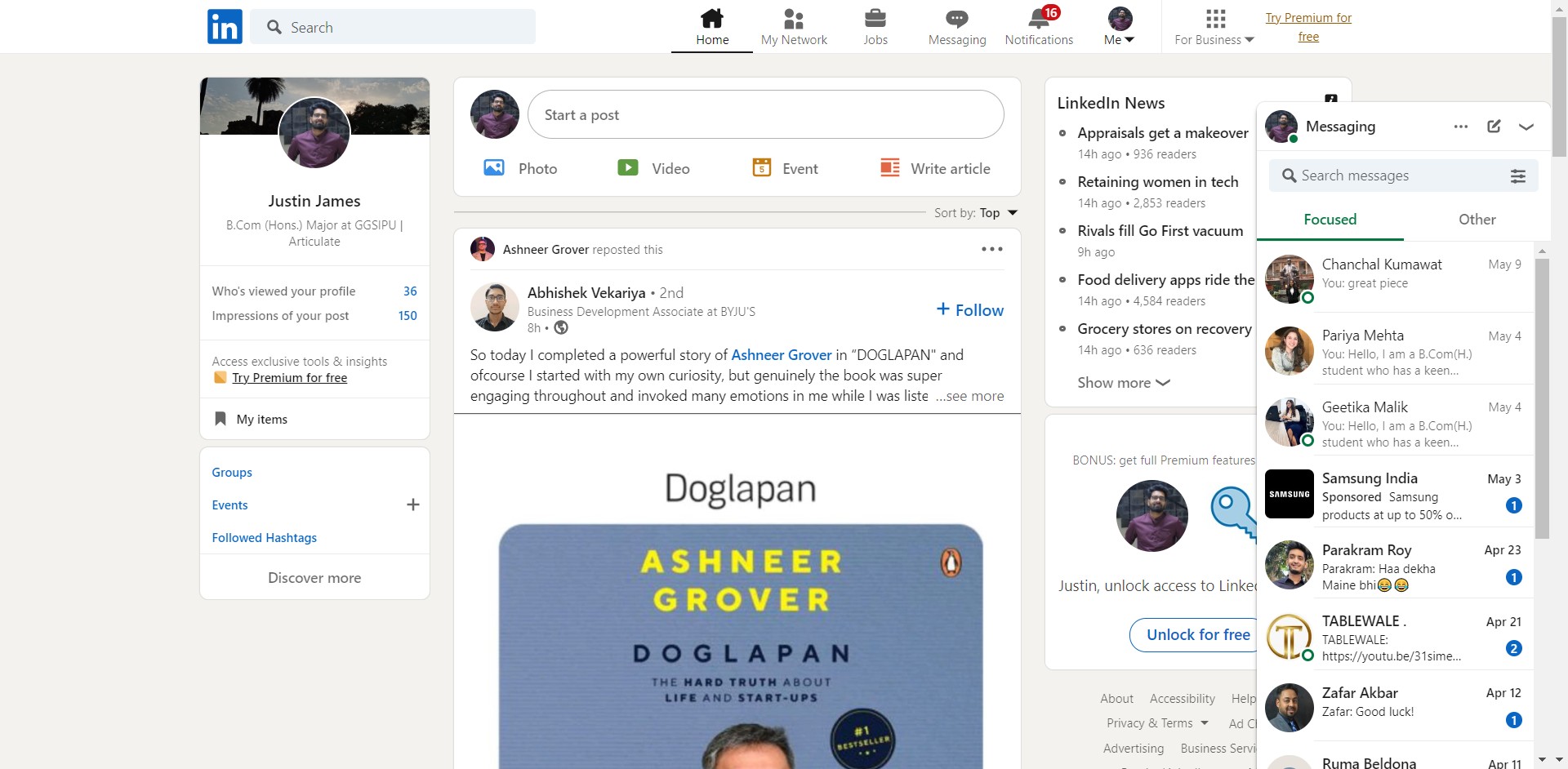Open My Network icon
The width and height of the screenshot is (1568, 769).
click(794, 27)
